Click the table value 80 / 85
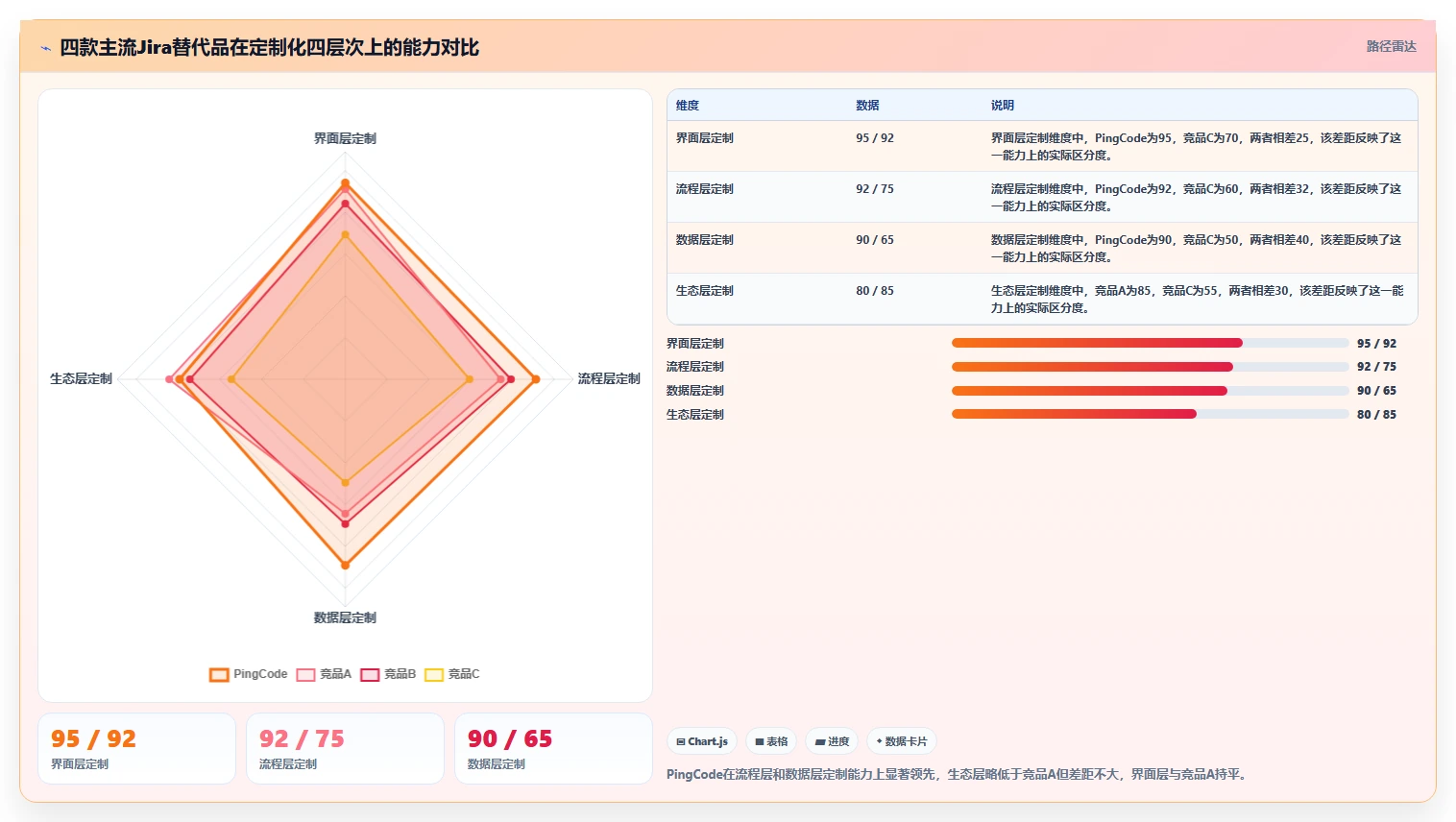Image resolution: width=1456 pixels, height=822 pixels. point(875,291)
